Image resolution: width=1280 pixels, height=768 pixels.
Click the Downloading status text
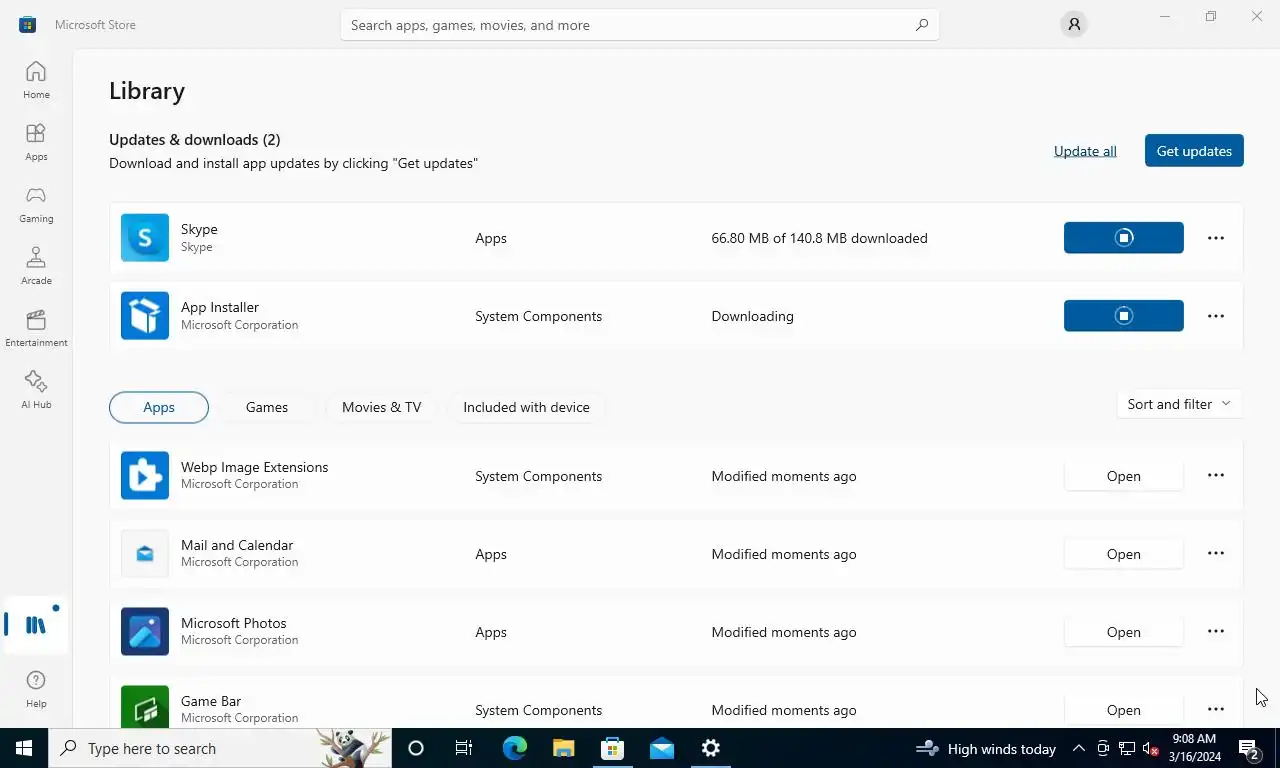point(753,316)
